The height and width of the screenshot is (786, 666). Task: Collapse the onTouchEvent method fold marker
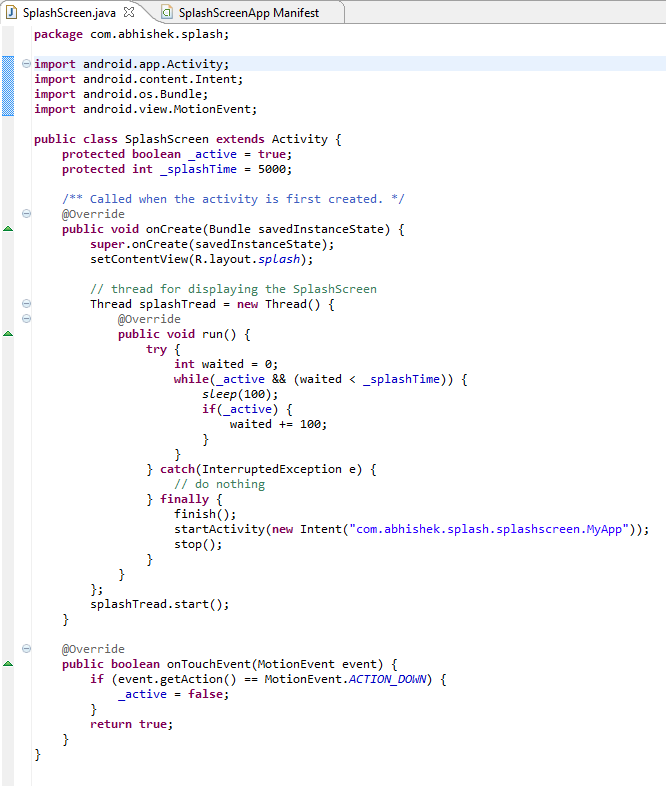pos(26,649)
